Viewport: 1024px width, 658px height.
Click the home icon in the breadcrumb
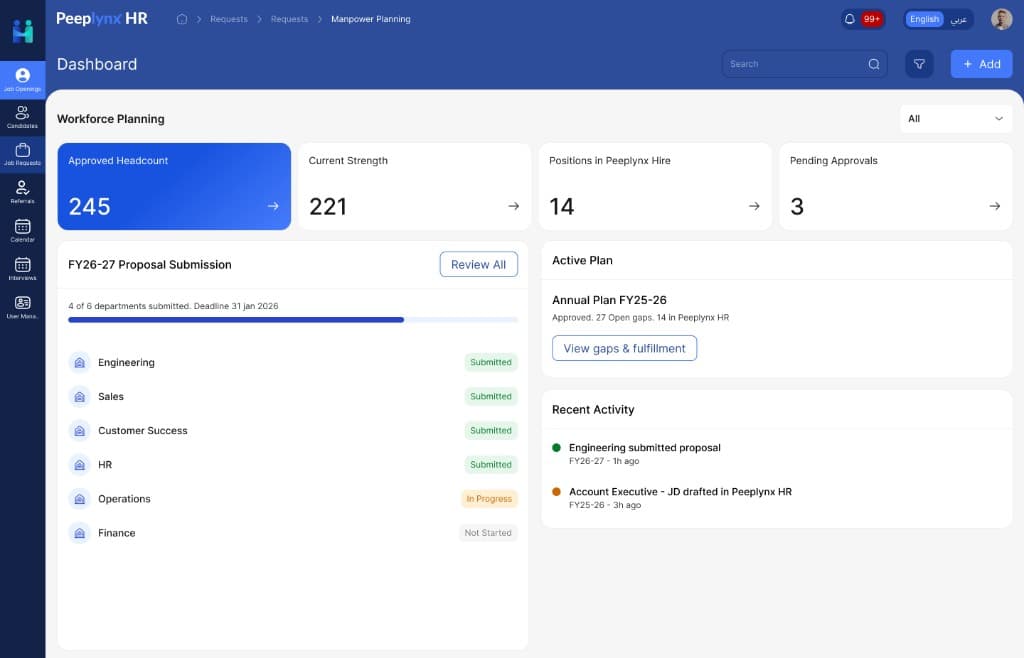(x=182, y=19)
